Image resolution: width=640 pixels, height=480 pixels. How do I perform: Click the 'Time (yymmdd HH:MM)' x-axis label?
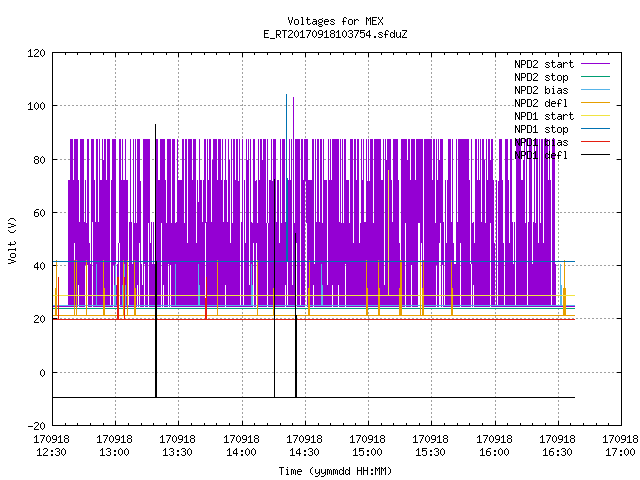(335, 471)
